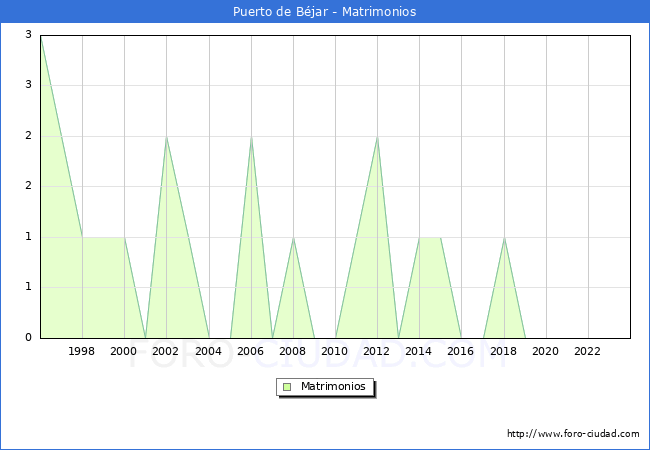Click the 0 label on y-axis
Screen dimensions: 650x450
29,338
